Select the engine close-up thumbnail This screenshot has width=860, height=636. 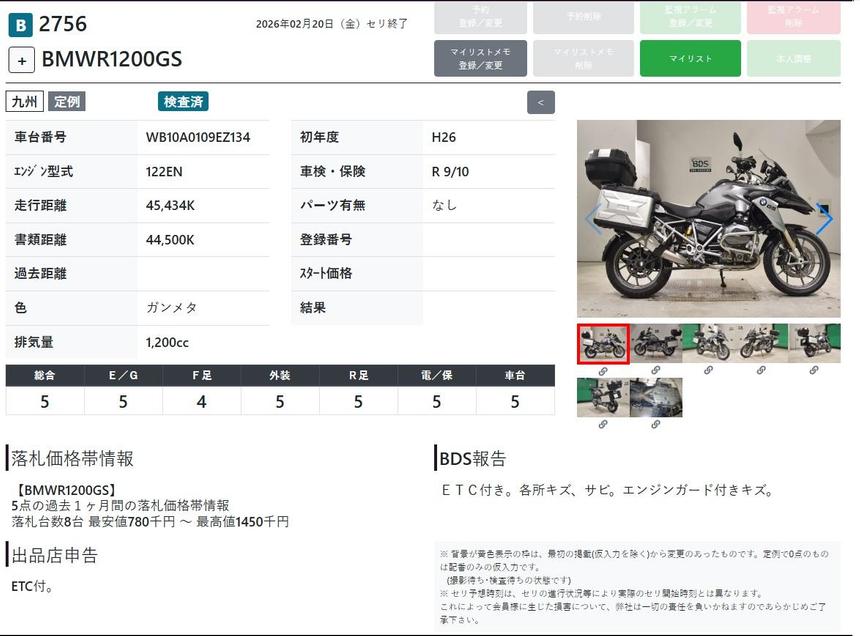tap(656, 397)
